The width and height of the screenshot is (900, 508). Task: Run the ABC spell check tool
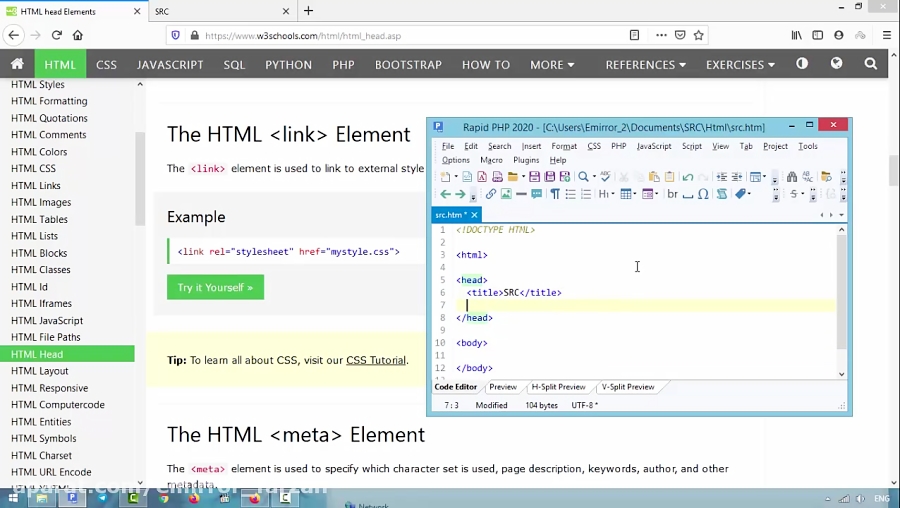(x=605, y=177)
